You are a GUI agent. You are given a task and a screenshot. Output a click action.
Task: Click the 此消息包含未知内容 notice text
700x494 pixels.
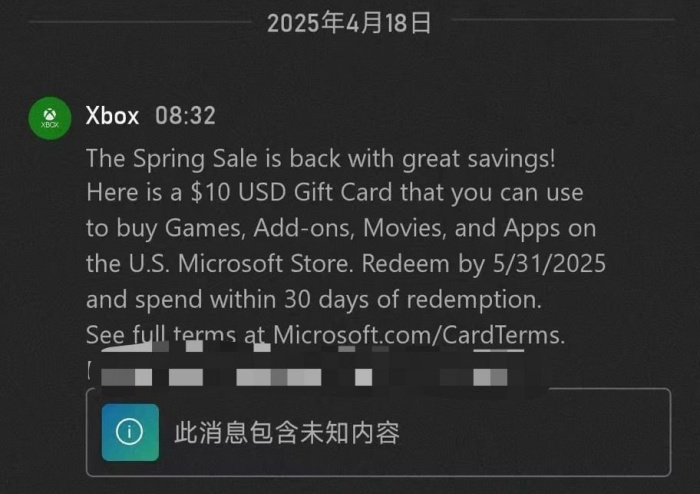coord(287,432)
